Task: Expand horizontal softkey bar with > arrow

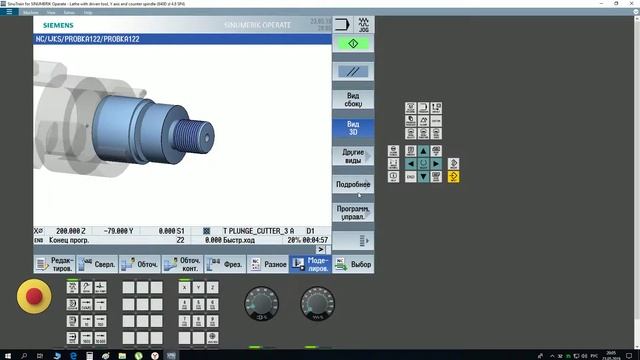Action: pyautogui.click(x=321, y=249)
